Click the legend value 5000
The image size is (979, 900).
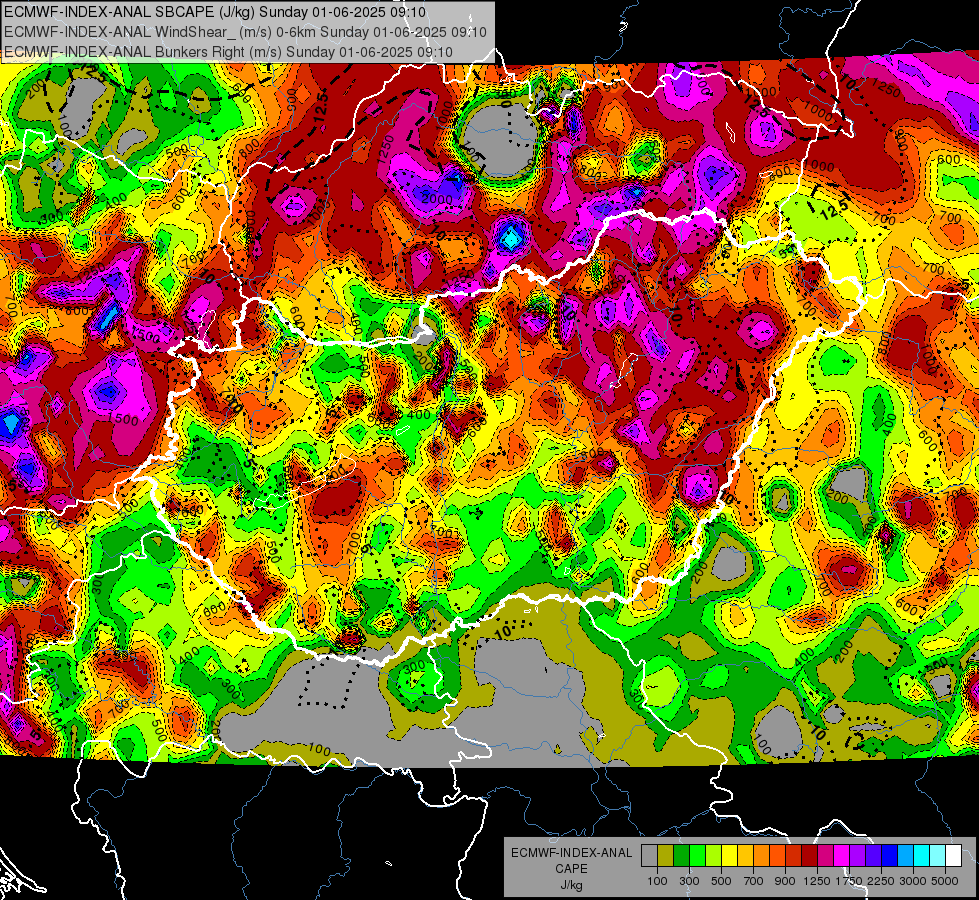coord(945,881)
